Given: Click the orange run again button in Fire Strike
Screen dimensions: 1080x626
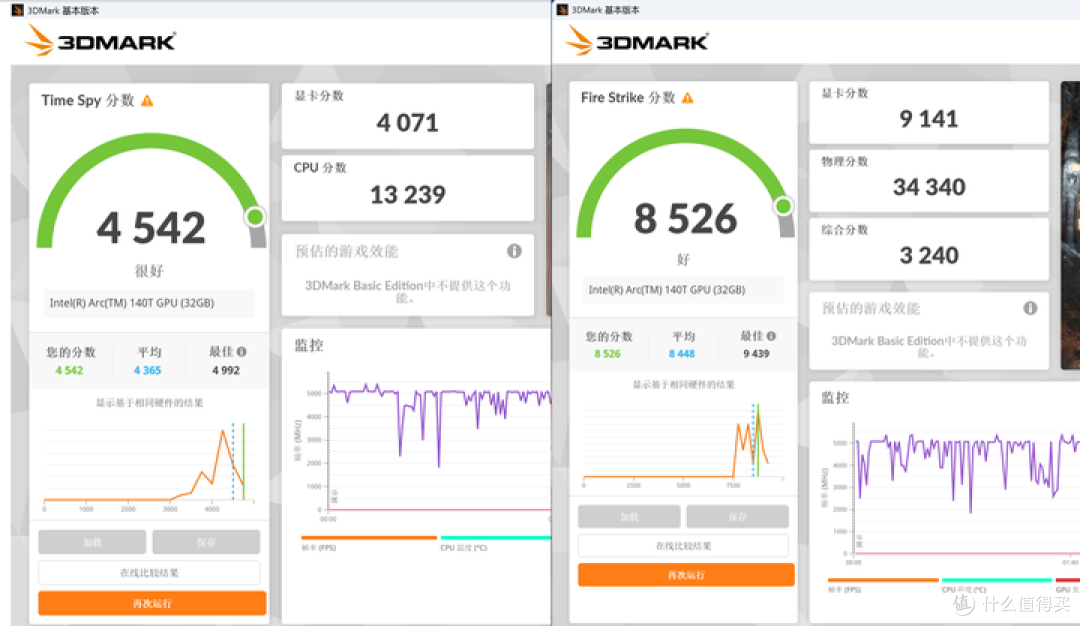Looking at the screenshot, I should click(686, 574).
